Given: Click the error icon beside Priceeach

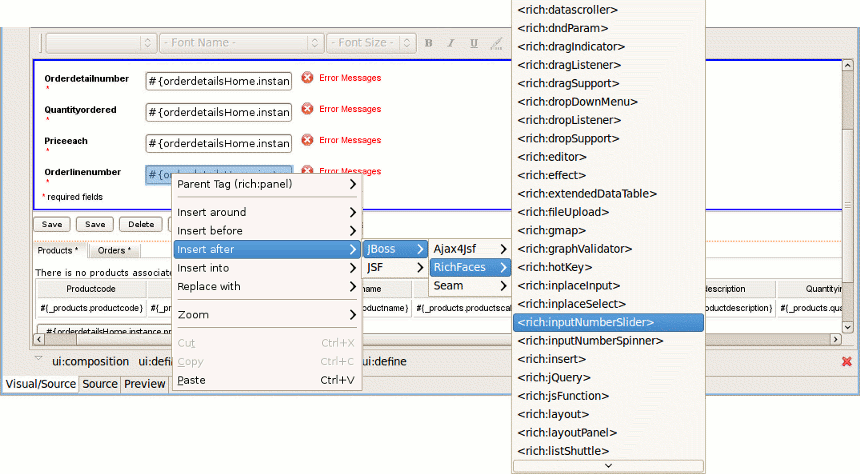Looking at the screenshot, I should pos(307,140).
